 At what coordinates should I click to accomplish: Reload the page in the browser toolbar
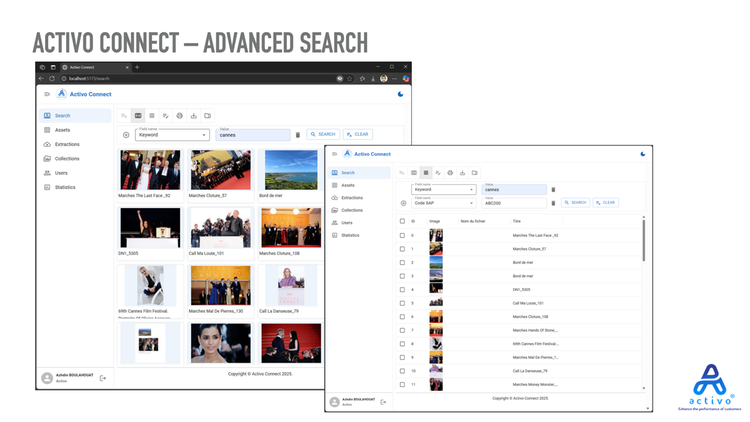52,78
